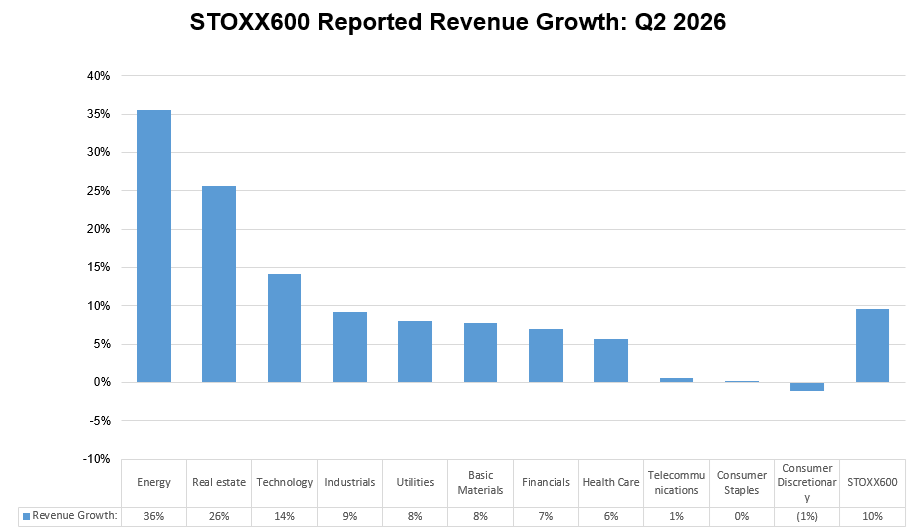This screenshot has width=911, height=529.
Task: Select the Energy revenue growth bar
Action: (154, 246)
